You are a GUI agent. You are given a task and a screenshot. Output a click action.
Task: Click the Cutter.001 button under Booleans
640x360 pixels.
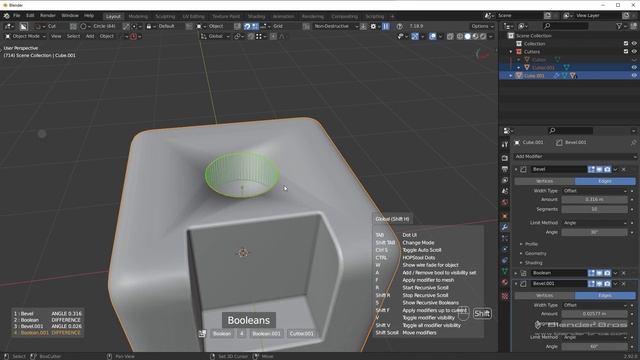[x=302, y=334]
